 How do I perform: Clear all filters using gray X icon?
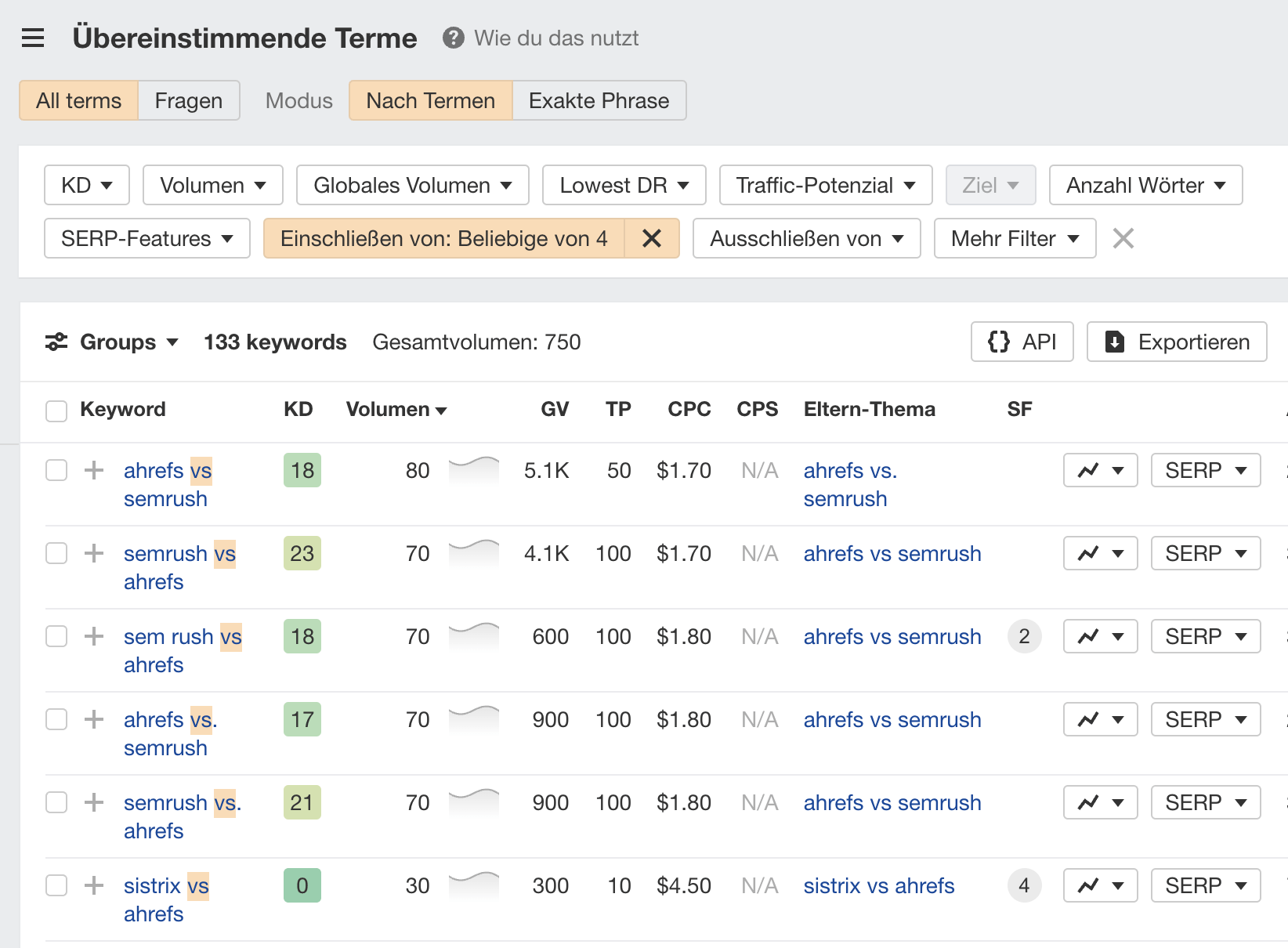1123,238
